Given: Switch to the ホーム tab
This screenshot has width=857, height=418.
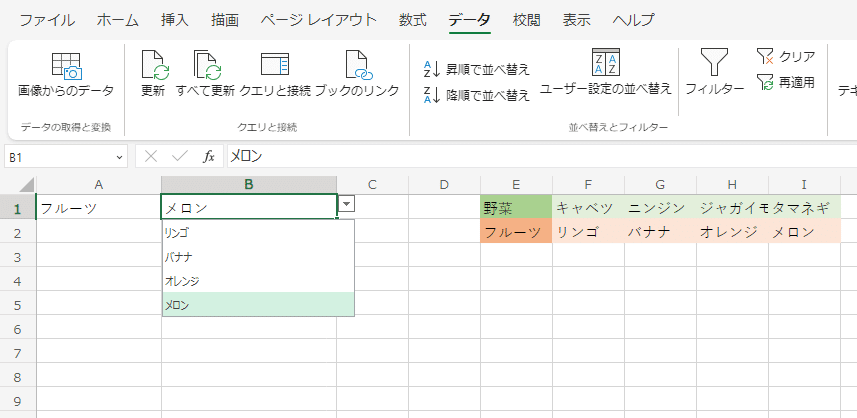Looking at the screenshot, I should click(x=118, y=20).
